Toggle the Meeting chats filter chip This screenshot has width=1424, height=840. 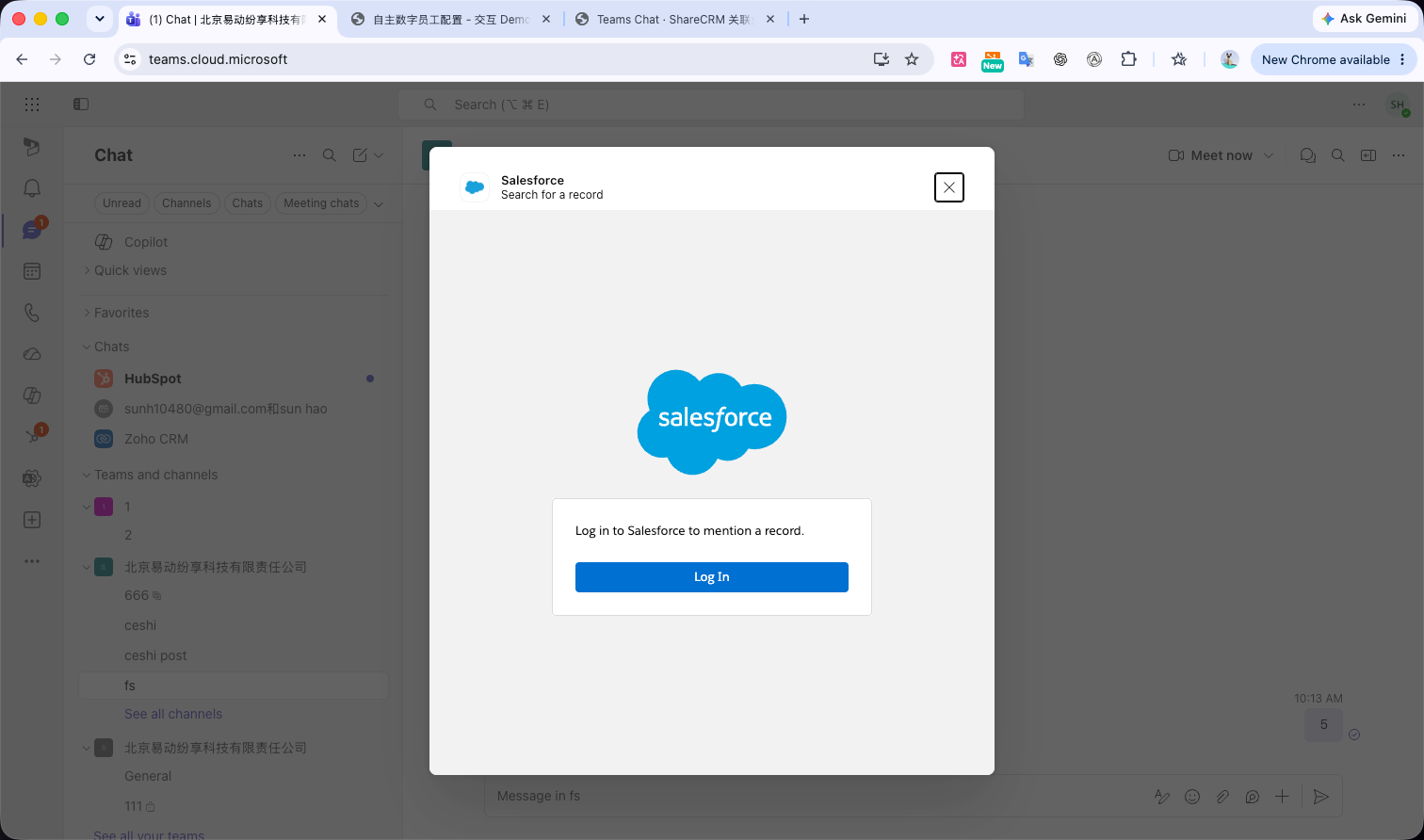(x=321, y=203)
